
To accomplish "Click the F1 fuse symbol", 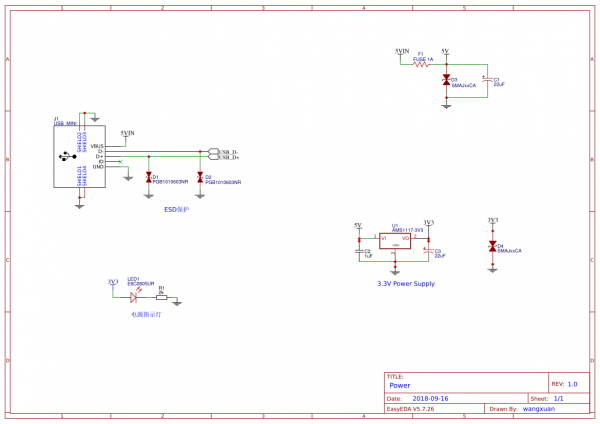I will click(421, 63).
